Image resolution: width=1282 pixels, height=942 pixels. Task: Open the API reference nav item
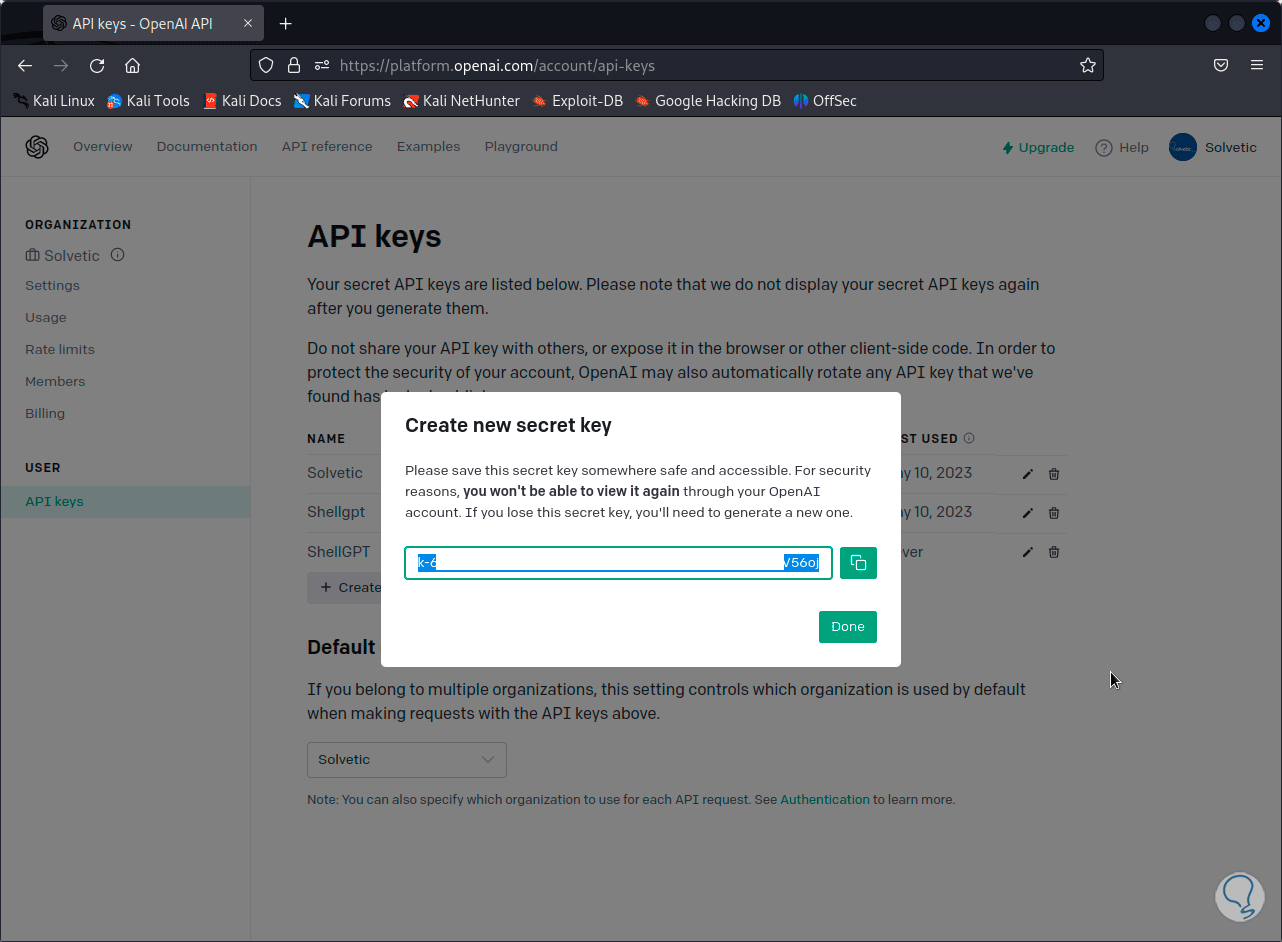point(327,147)
